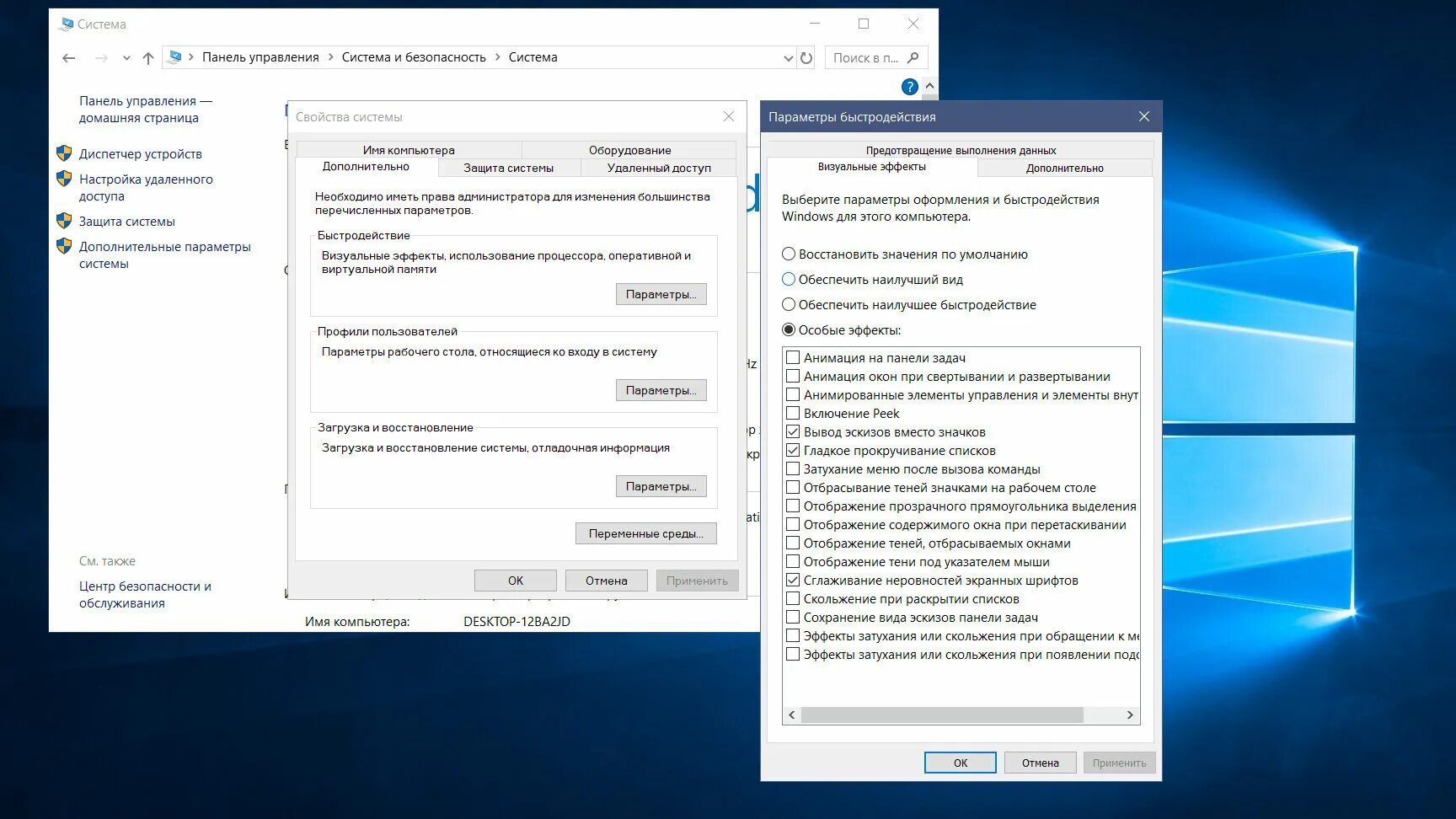This screenshot has height=819, width=1456.
Task: Switch to 'Оборудование' tab
Action: tap(629, 150)
